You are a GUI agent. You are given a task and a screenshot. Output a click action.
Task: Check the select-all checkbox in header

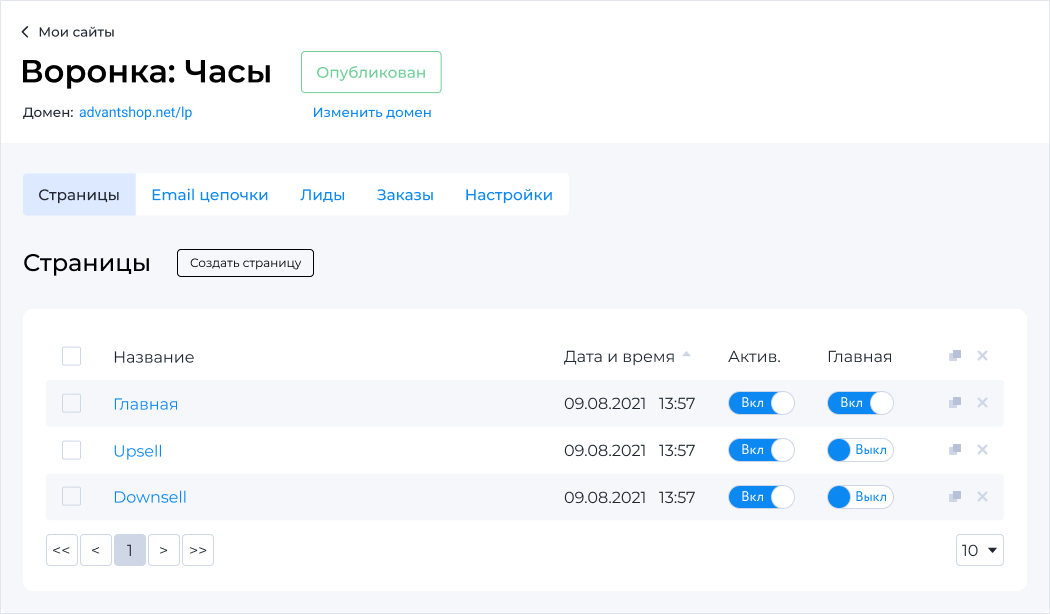click(x=72, y=356)
